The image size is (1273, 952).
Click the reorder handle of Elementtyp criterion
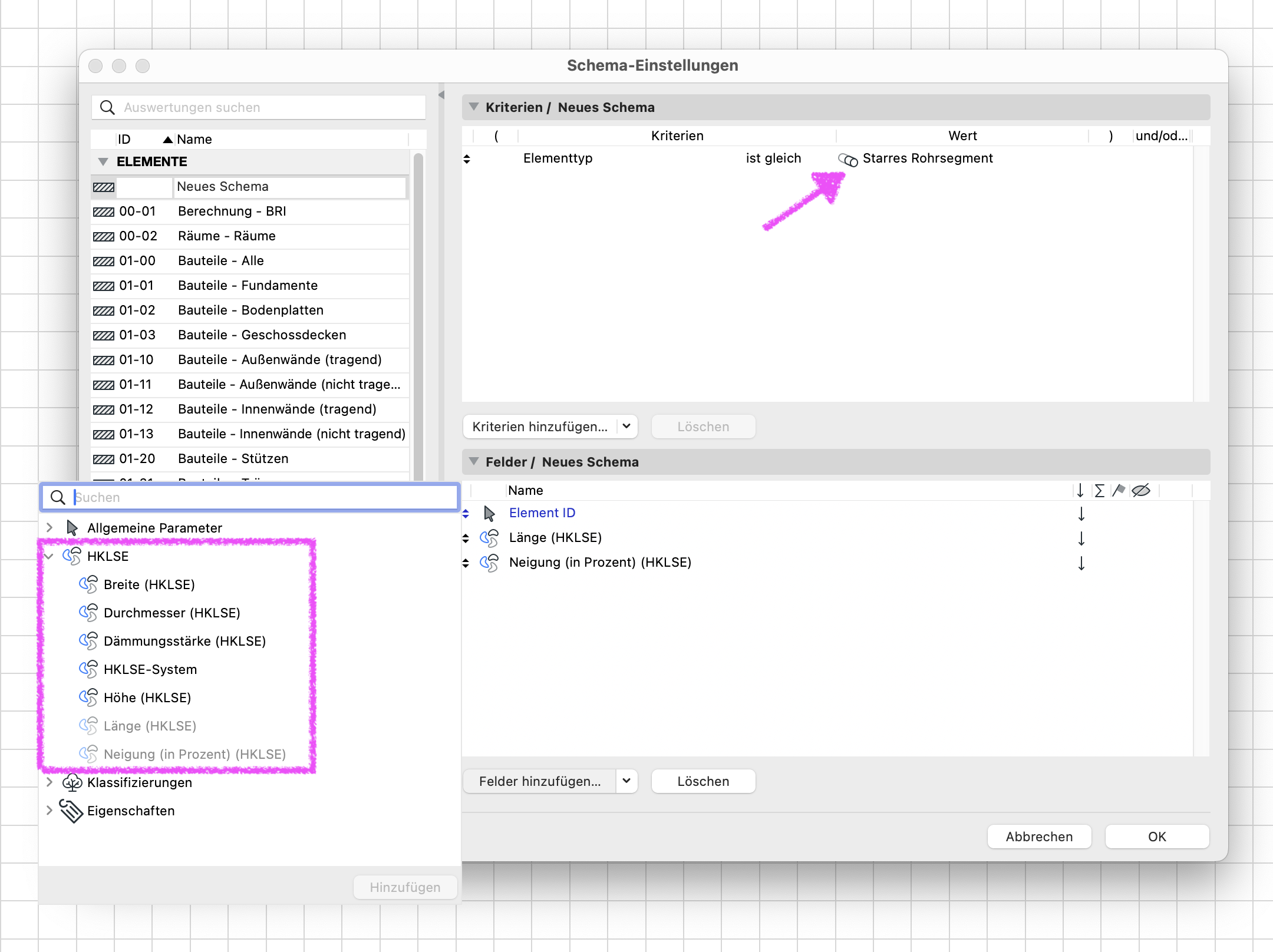[x=467, y=159]
